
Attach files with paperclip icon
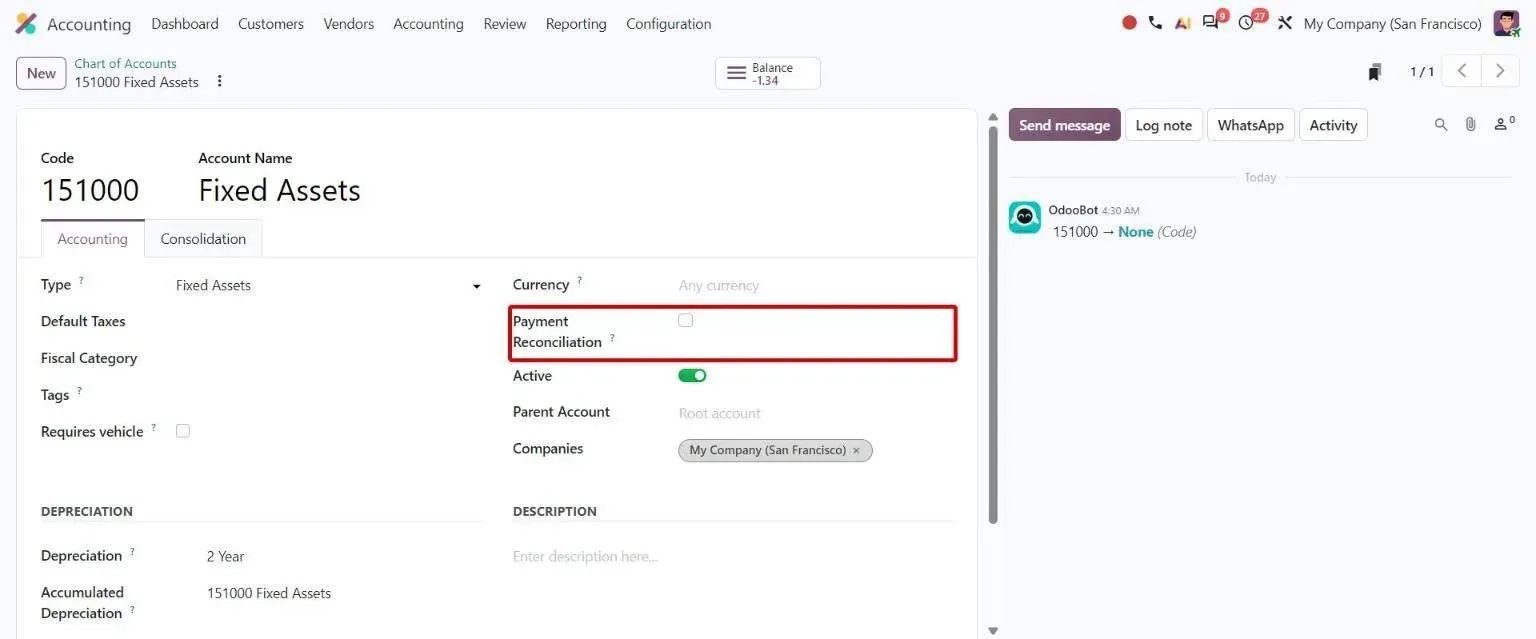tap(1470, 125)
